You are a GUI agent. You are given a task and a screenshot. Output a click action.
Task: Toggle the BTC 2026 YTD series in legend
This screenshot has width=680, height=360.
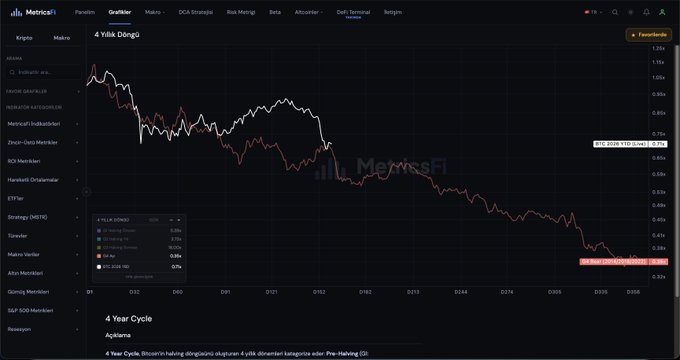139,267
